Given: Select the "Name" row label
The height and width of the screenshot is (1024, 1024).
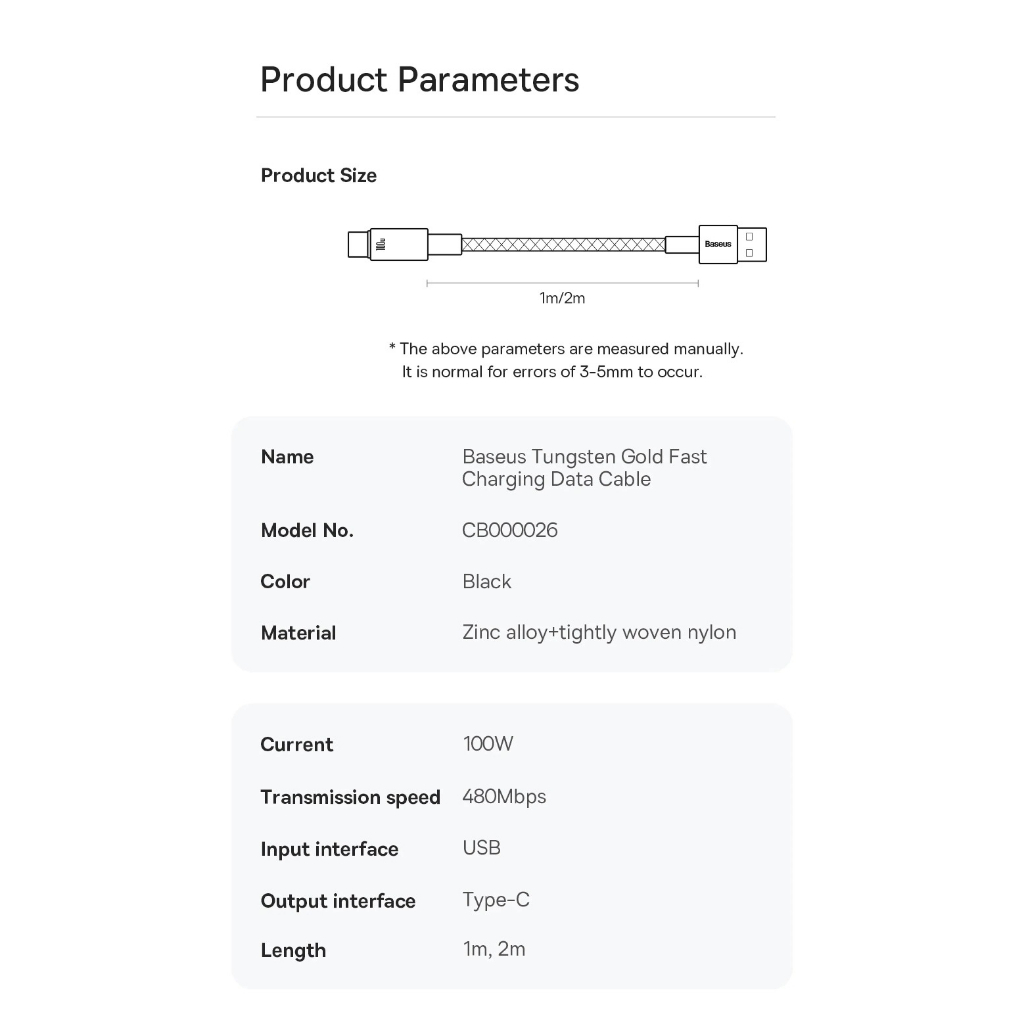Looking at the screenshot, I should [x=287, y=457].
